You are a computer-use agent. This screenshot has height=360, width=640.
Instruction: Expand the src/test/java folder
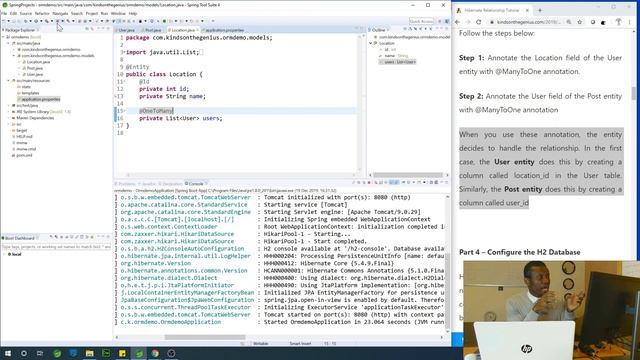[x=9, y=106]
